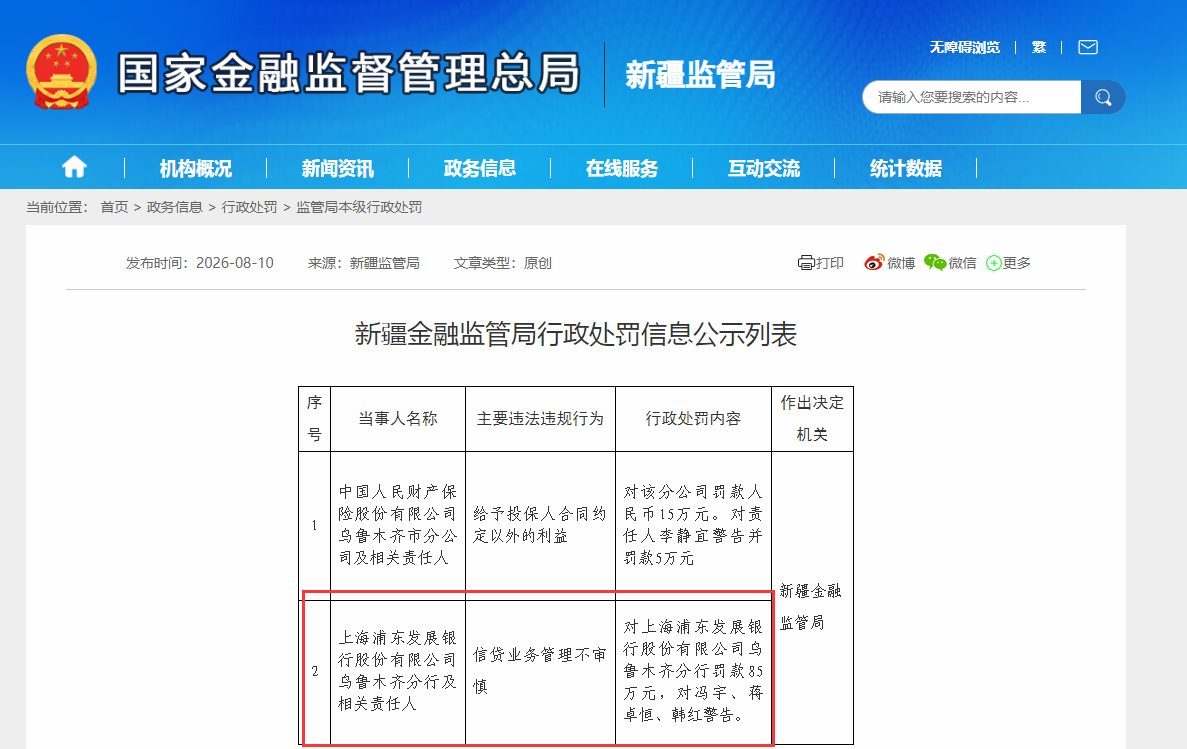Focus the search input field
1187x749 pixels.
coord(971,97)
